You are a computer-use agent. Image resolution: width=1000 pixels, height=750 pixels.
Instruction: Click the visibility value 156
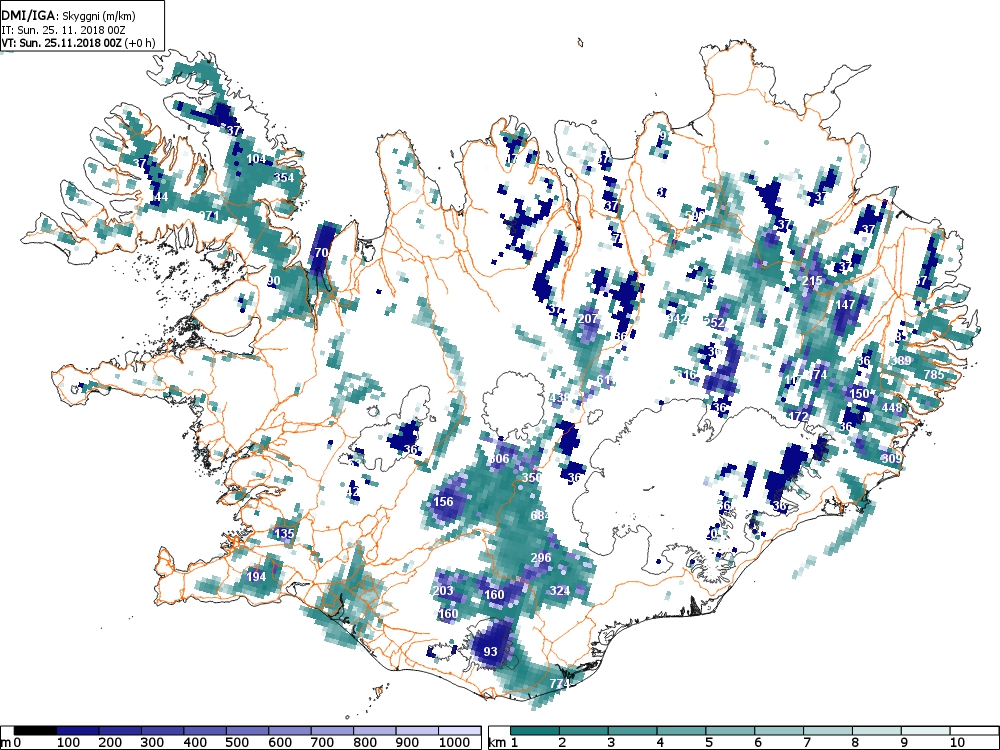(443, 501)
